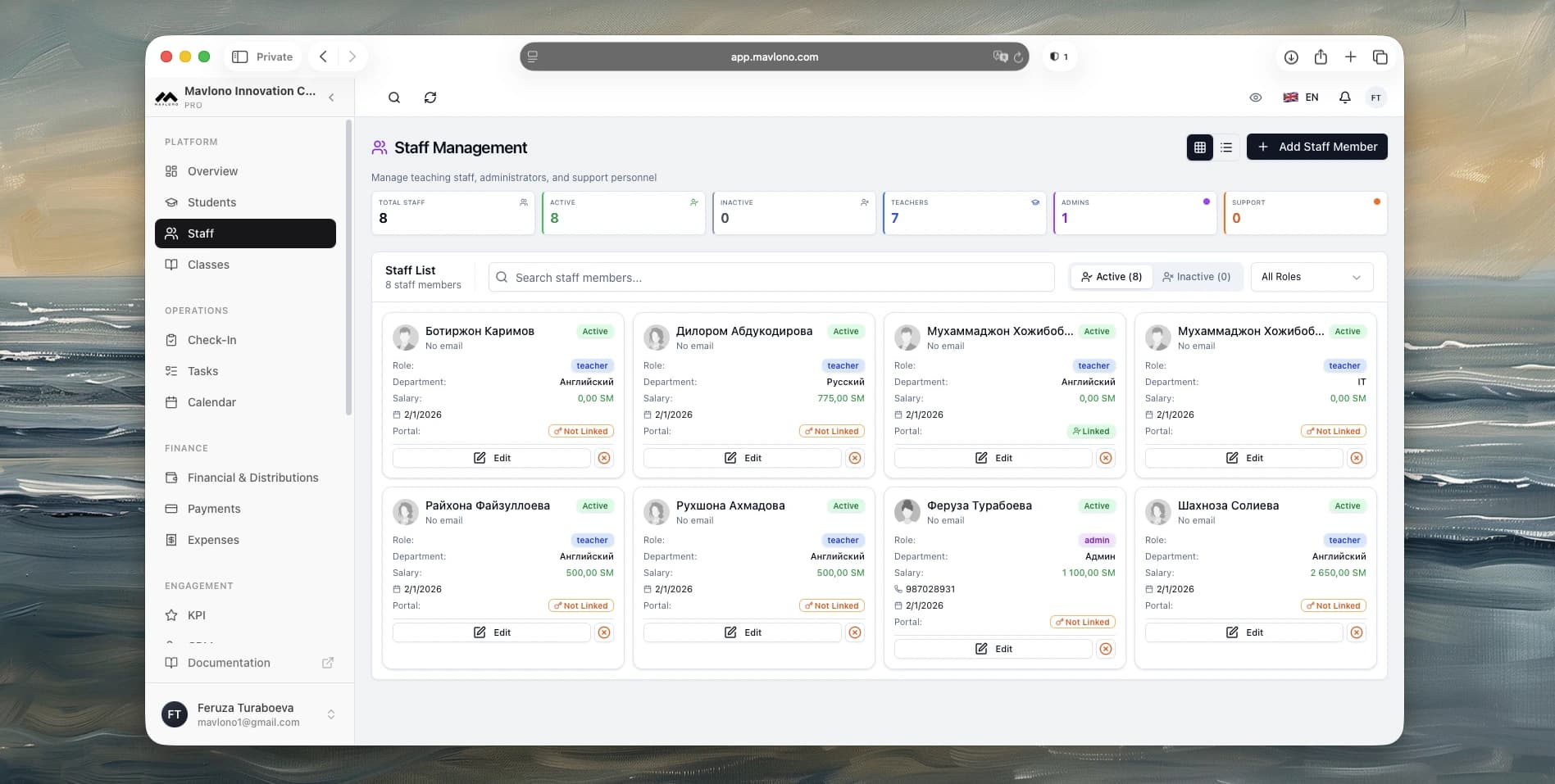This screenshot has height=784, width=1555.
Task: Switch to list view layout
Action: 1226,147
